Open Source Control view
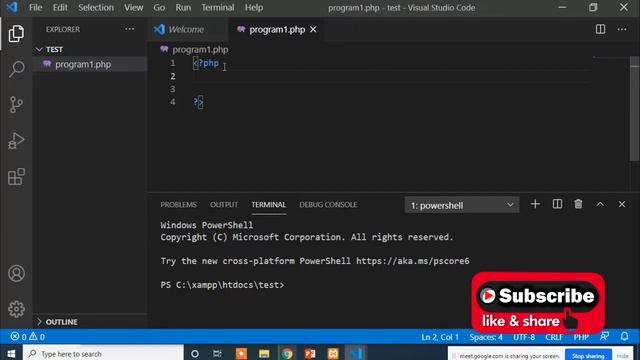Viewport: 640px width, 360px height. tap(16, 104)
